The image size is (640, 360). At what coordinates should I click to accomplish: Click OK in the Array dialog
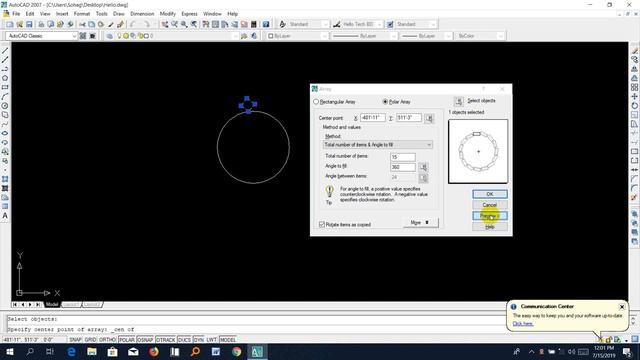(x=490, y=194)
